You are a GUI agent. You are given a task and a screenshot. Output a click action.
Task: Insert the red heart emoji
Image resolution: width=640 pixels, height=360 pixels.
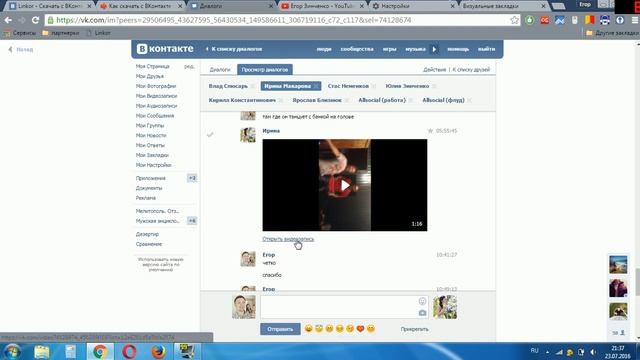tap(360, 329)
